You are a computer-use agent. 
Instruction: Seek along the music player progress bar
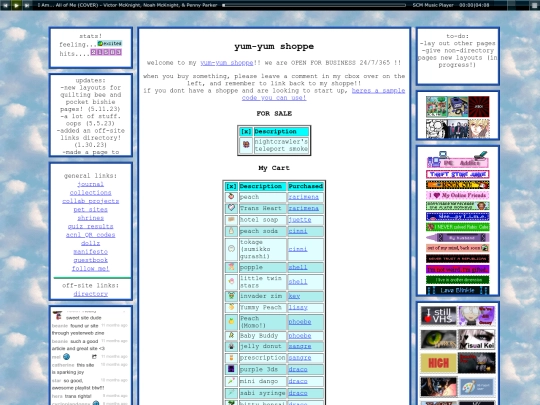coord(314,5)
